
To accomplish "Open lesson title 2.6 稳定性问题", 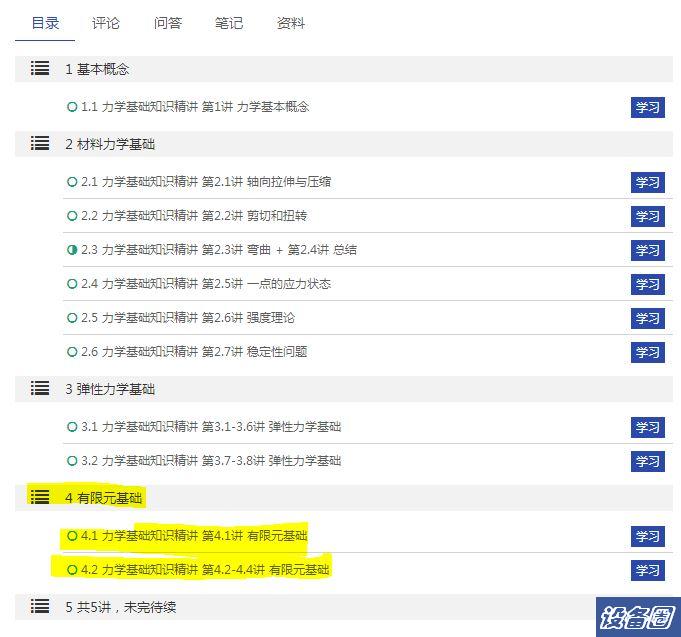I will point(194,351).
